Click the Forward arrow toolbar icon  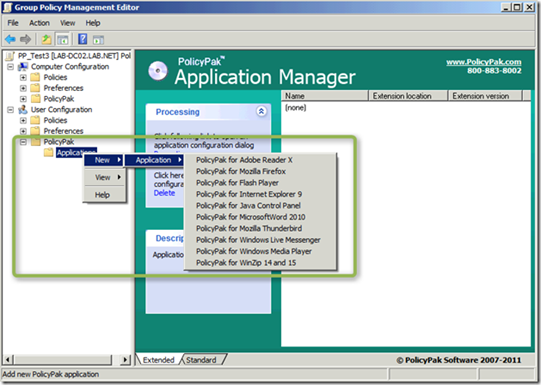pyautogui.click(x=25, y=39)
